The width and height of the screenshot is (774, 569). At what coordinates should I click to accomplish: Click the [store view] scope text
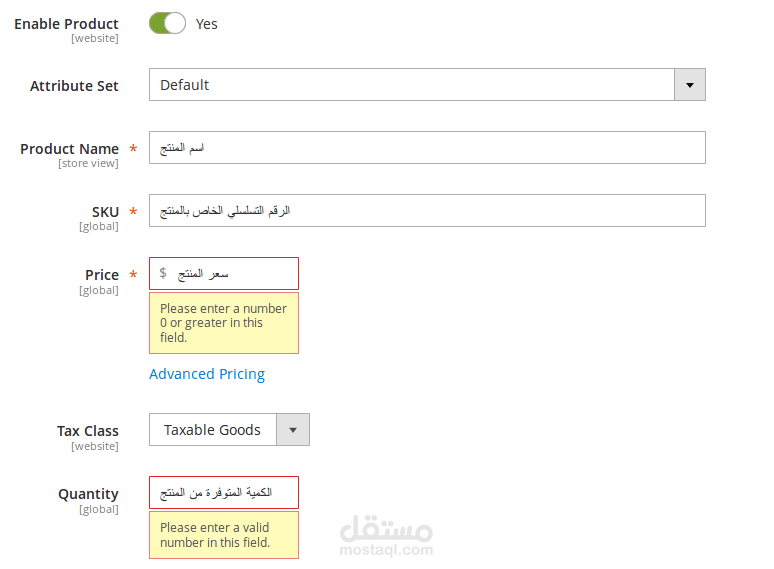point(88,163)
